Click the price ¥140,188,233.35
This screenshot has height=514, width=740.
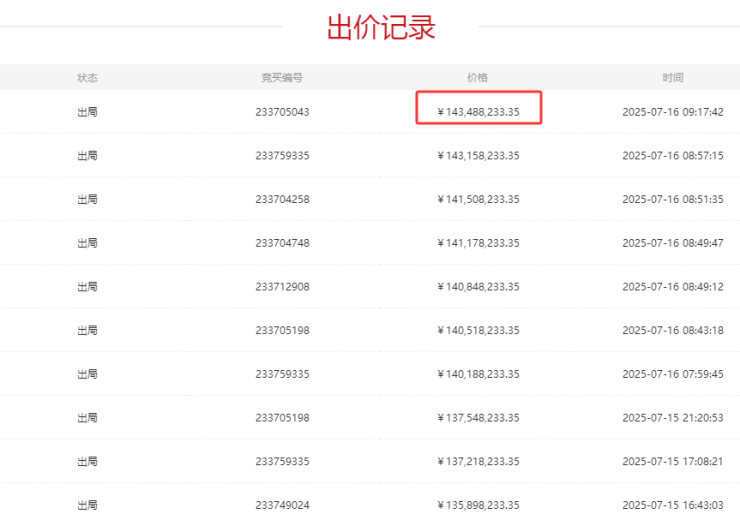[x=479, y=374]
